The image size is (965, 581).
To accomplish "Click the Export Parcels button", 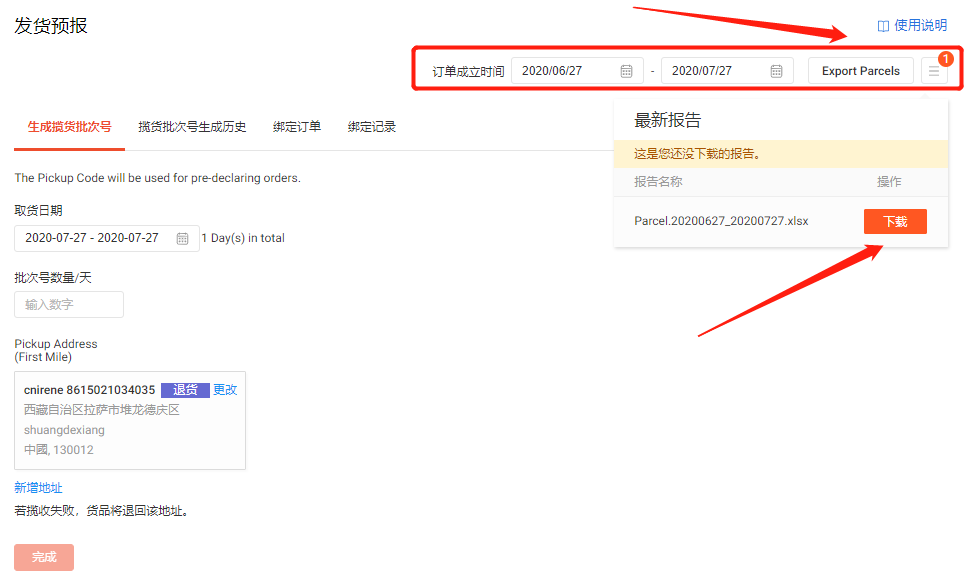I will click(860, 71).
